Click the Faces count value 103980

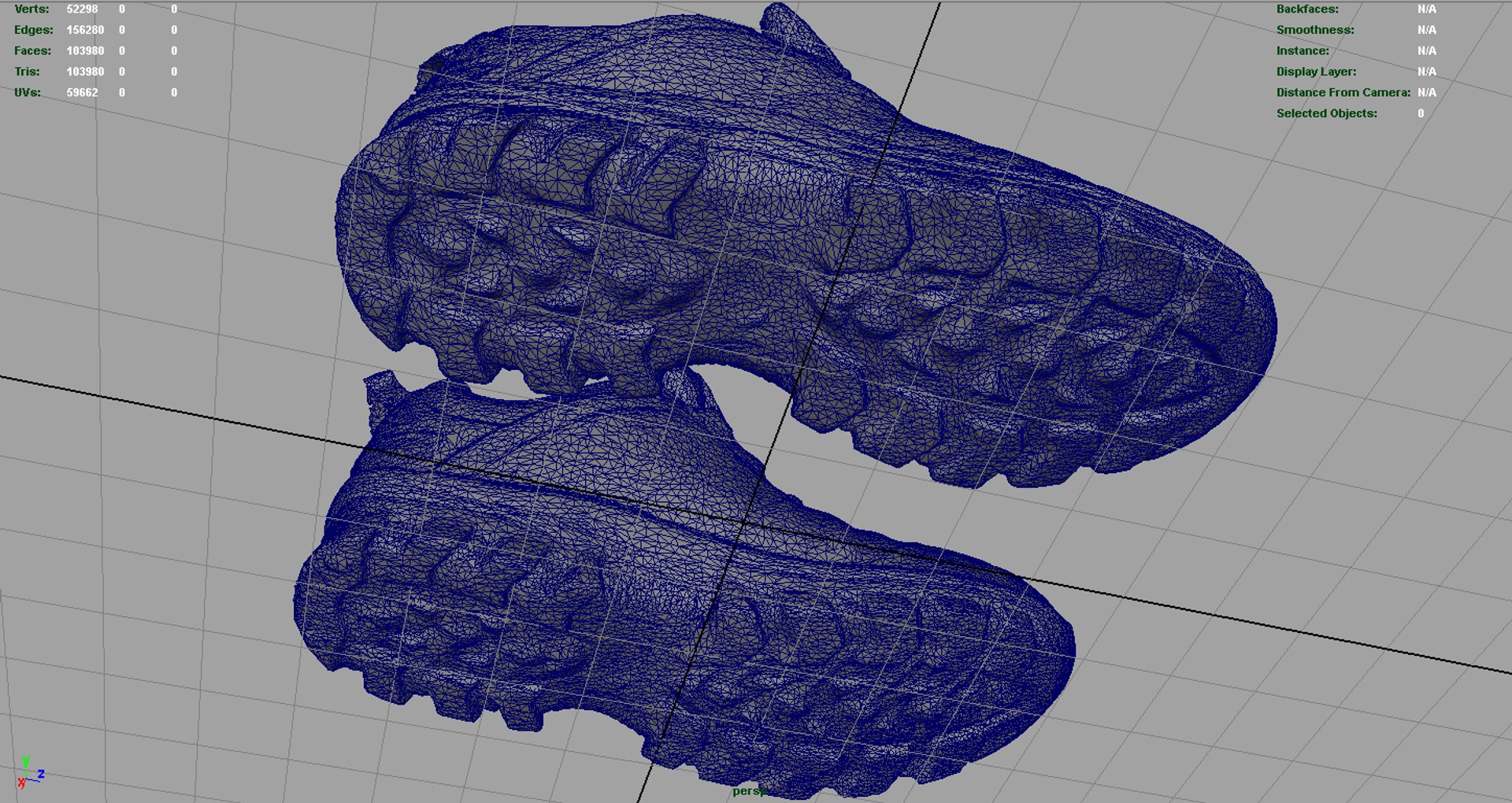click(x=85, y=50)
